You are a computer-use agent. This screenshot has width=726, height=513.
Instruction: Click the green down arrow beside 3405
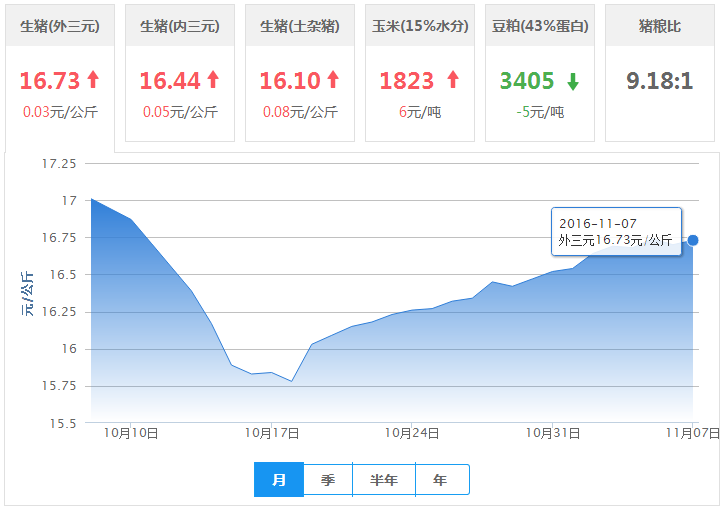[573, 81]
